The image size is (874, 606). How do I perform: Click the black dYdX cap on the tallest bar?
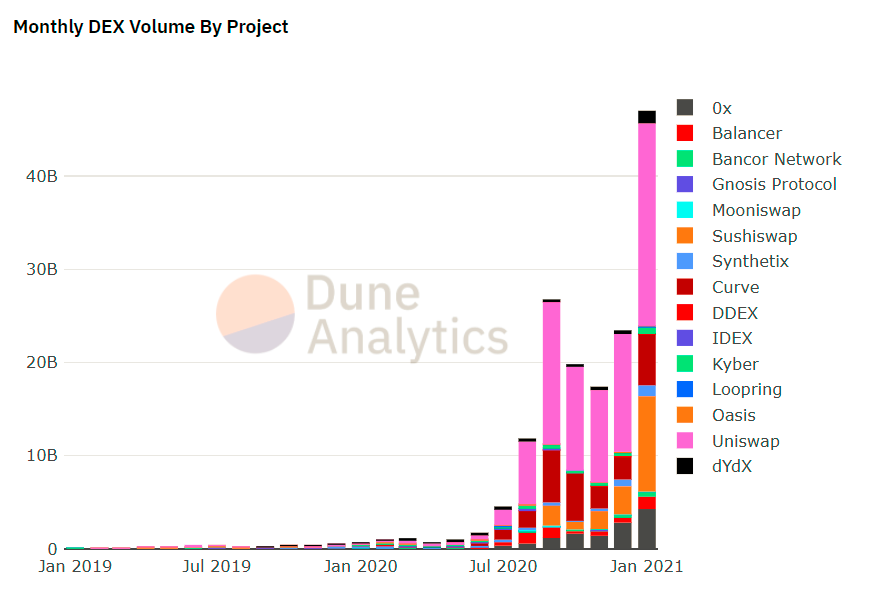pyautogui.click(x=647, y=117)
